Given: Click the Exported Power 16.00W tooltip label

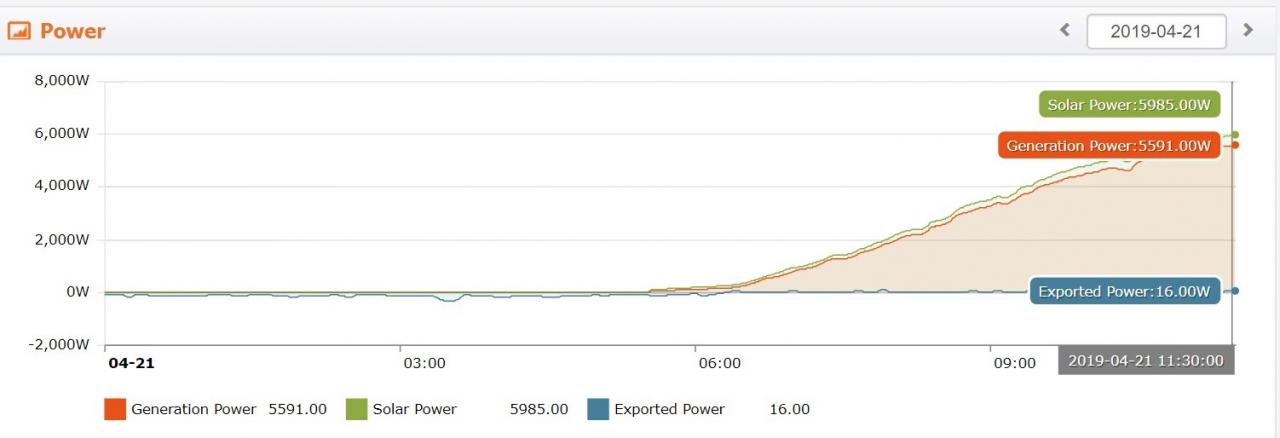Looking at the screenshot, I should coord(1125,291).
